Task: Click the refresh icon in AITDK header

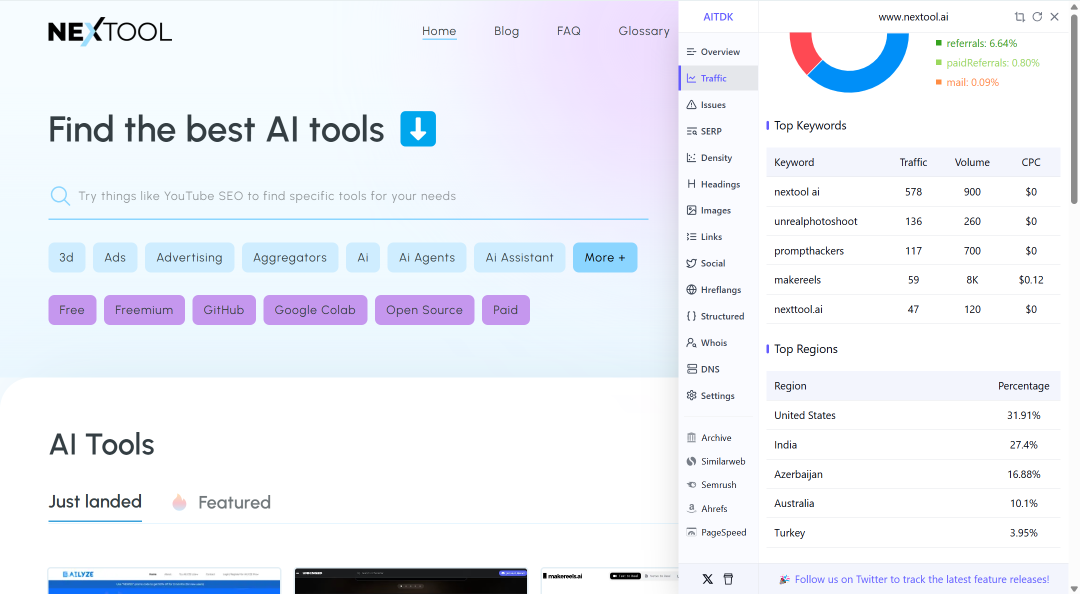Action: [1037, 17]
